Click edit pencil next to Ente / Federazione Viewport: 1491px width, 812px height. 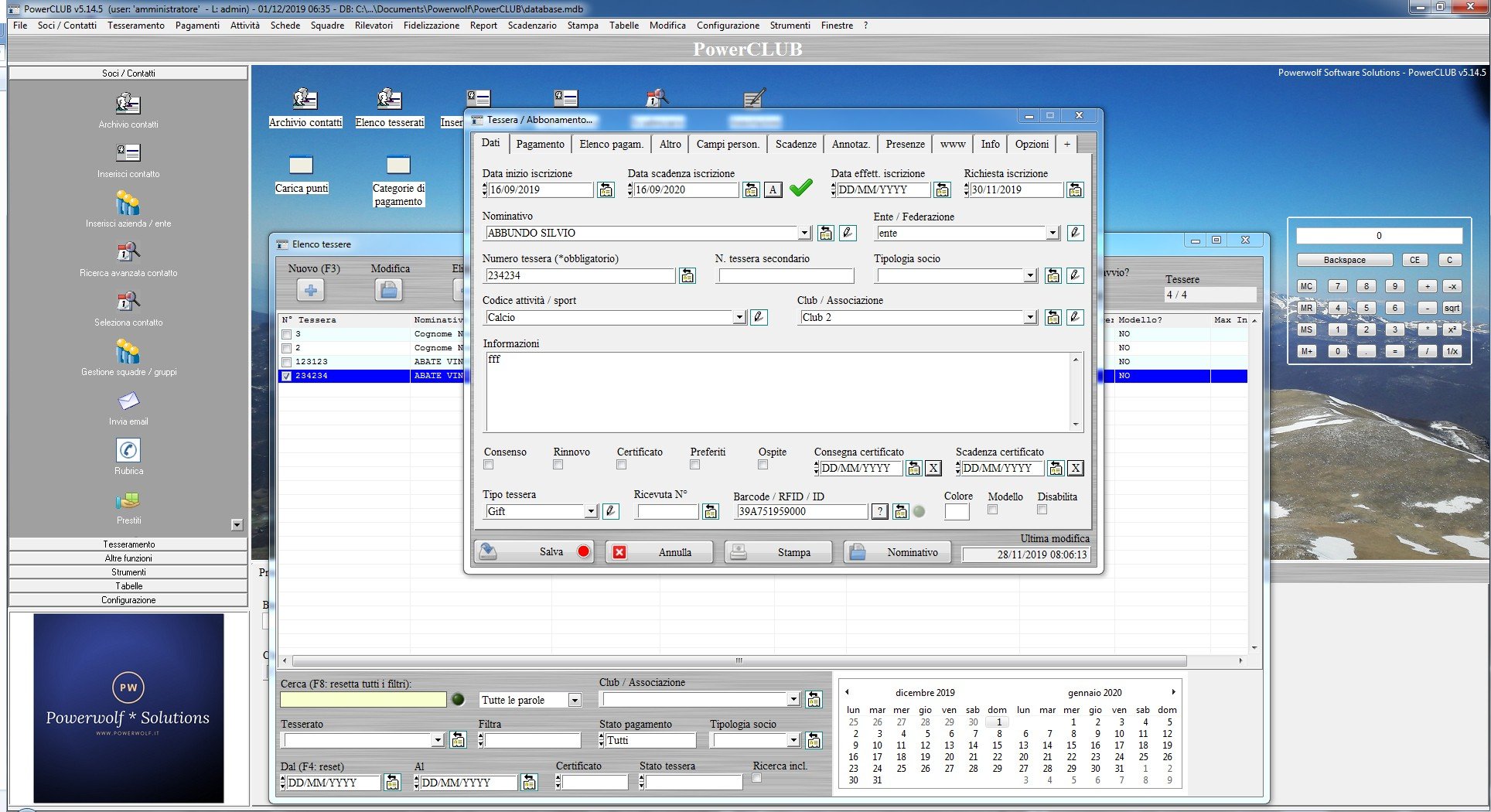1075,233
